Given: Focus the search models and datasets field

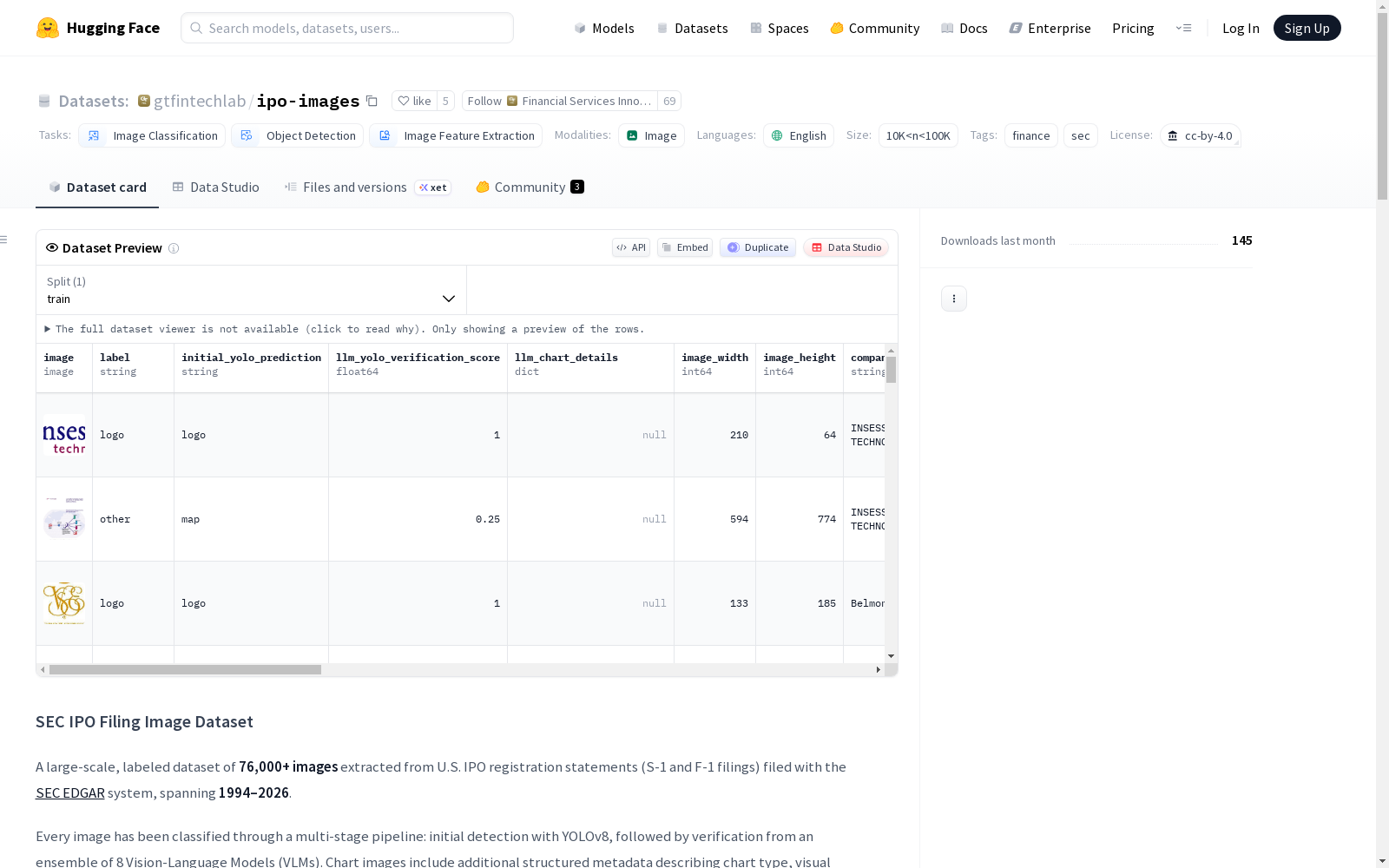Looking at the screenshot, I should [x=347, y=28].
